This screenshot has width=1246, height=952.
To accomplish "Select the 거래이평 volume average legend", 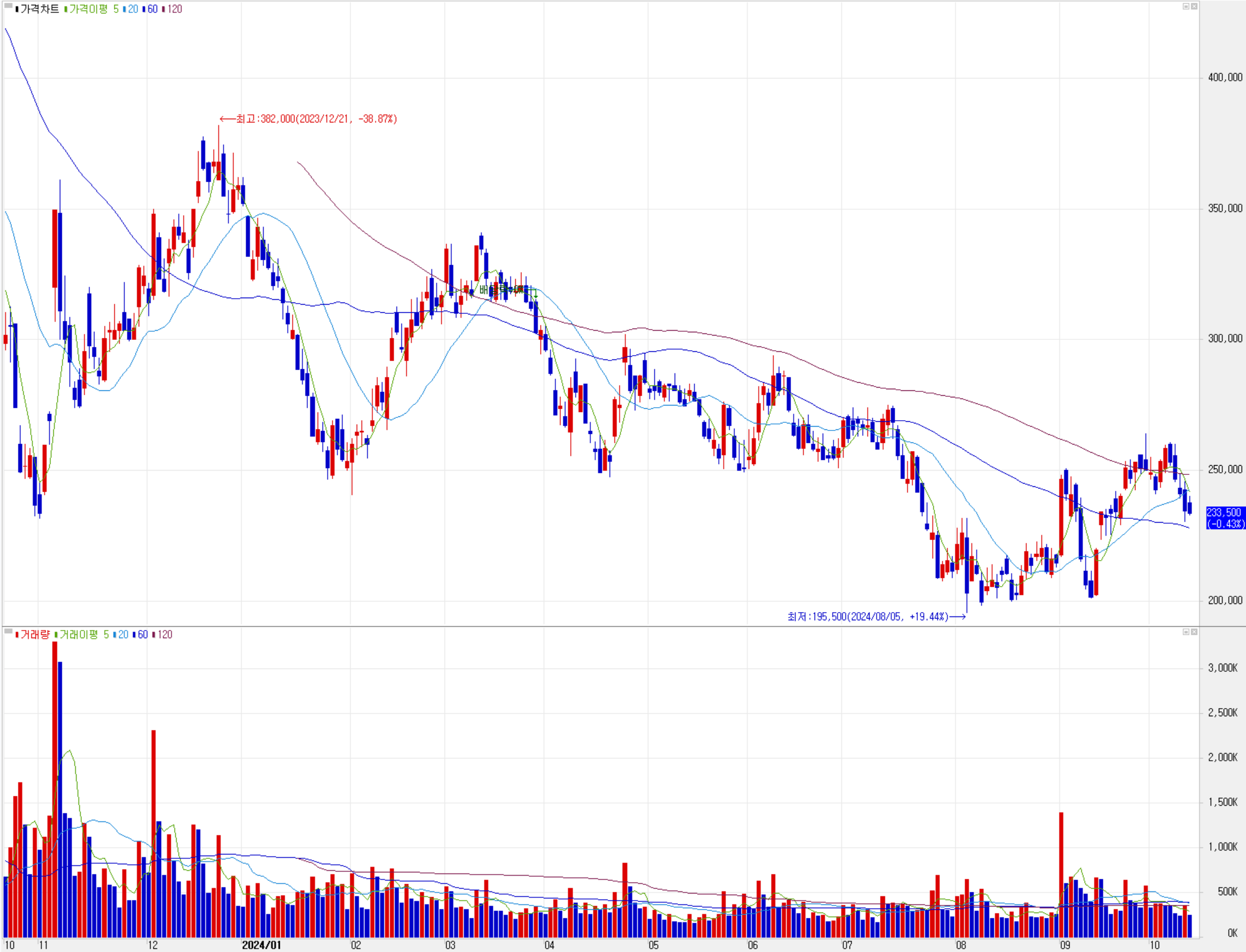I will point(79,635).
